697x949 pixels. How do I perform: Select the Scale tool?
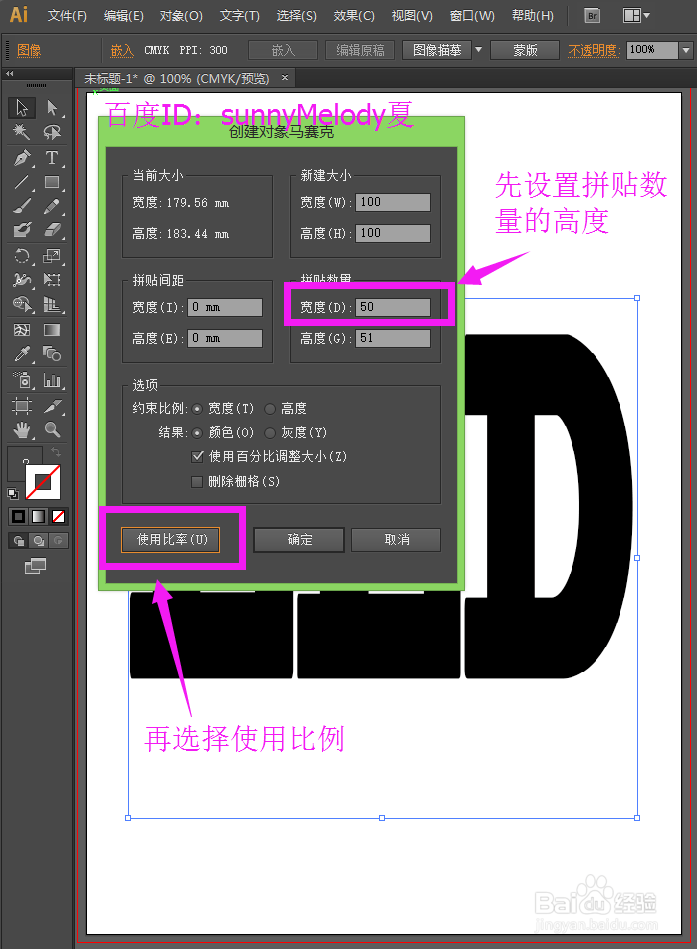[x=52, y=255]
